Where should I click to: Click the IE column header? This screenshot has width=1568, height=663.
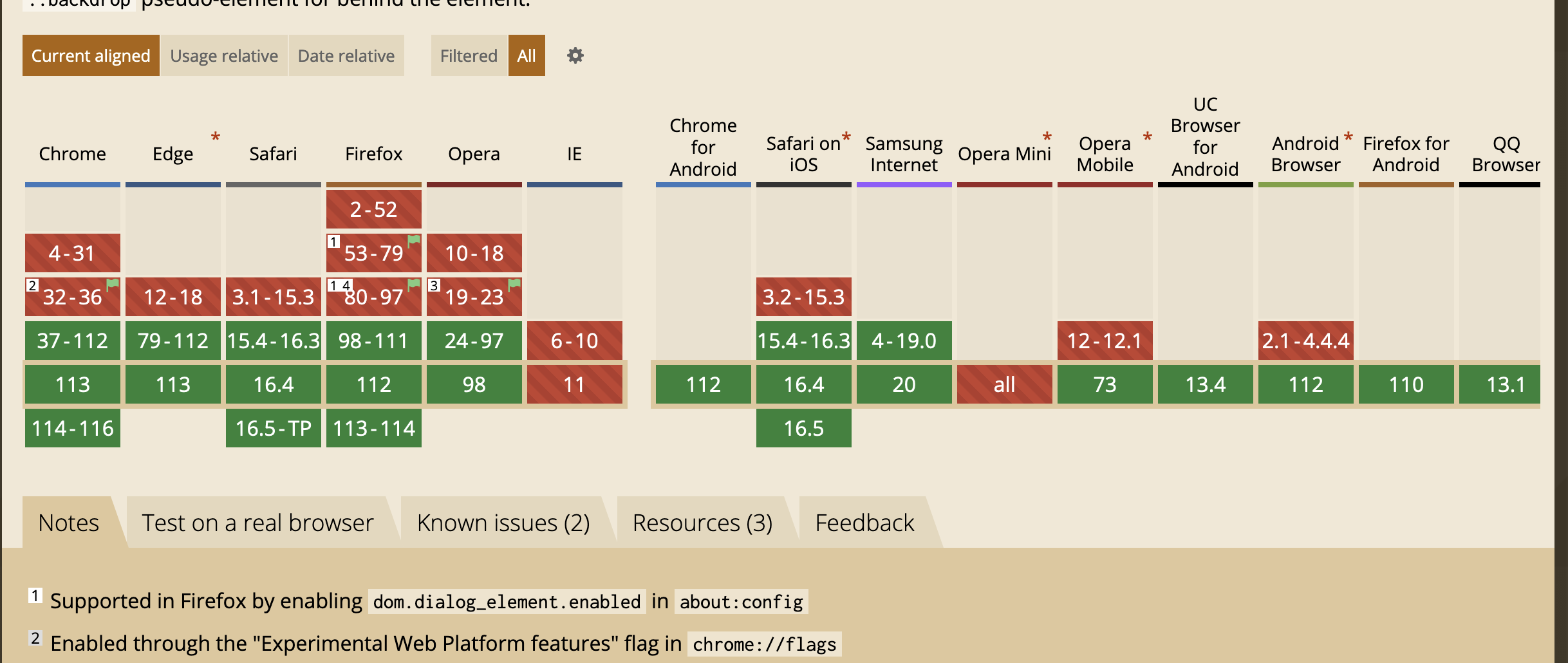(574, 154)
